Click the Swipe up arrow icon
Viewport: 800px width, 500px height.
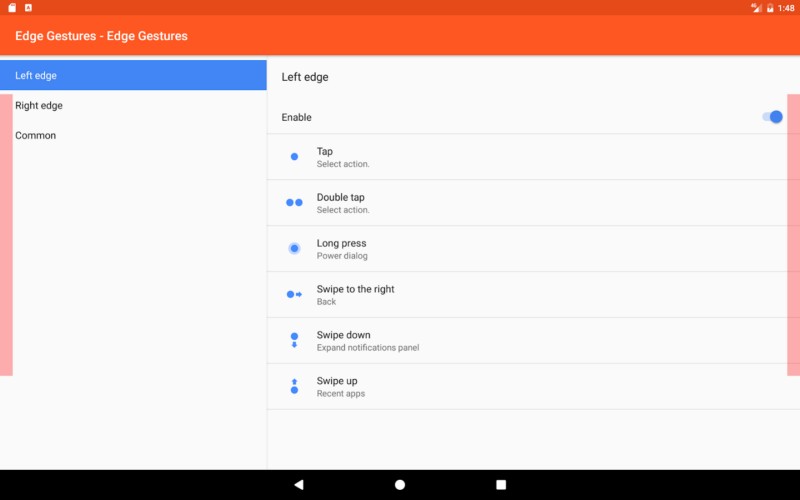294,386
